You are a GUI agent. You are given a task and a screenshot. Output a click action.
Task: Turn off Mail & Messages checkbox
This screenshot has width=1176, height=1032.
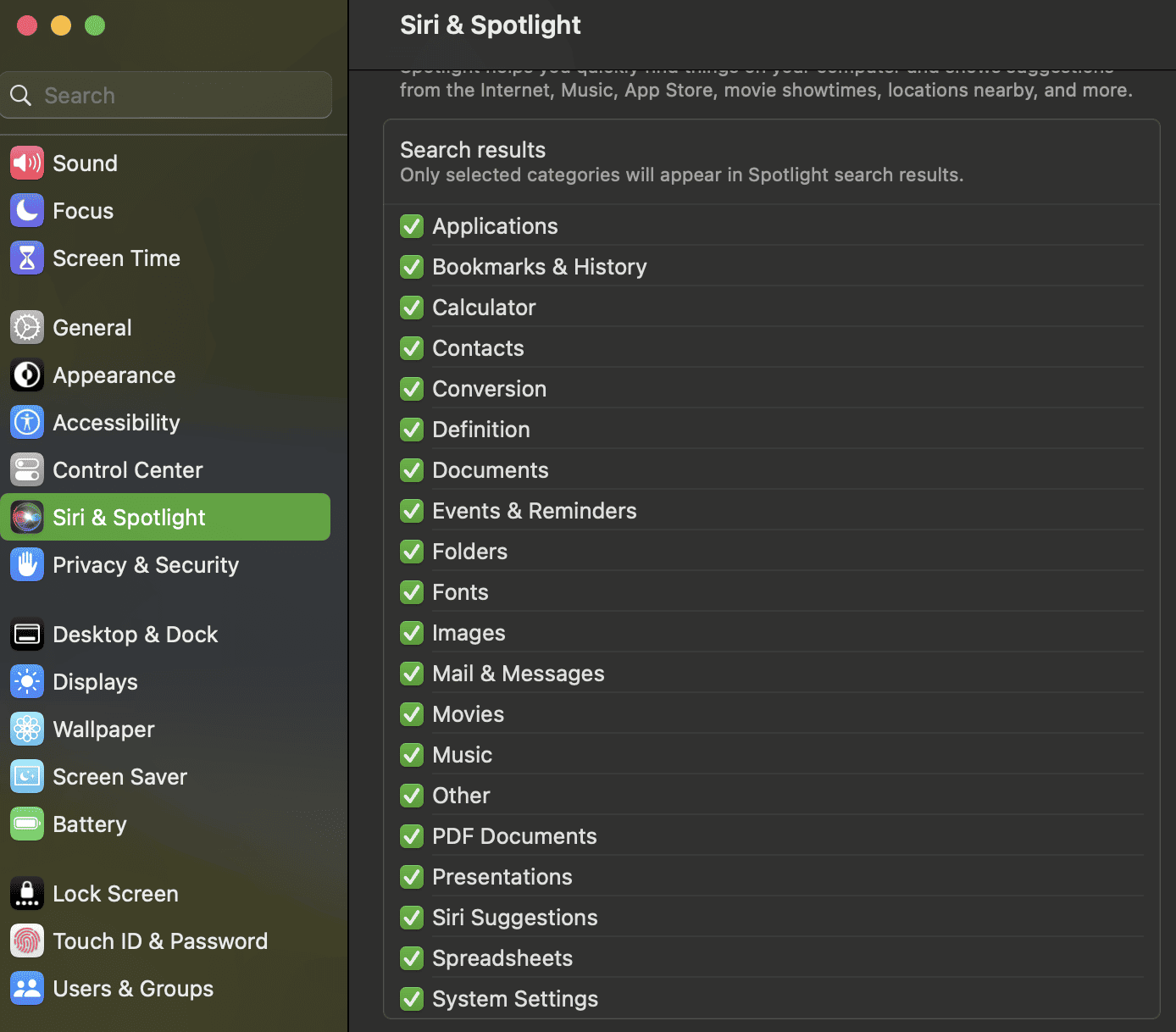[412, 674]
